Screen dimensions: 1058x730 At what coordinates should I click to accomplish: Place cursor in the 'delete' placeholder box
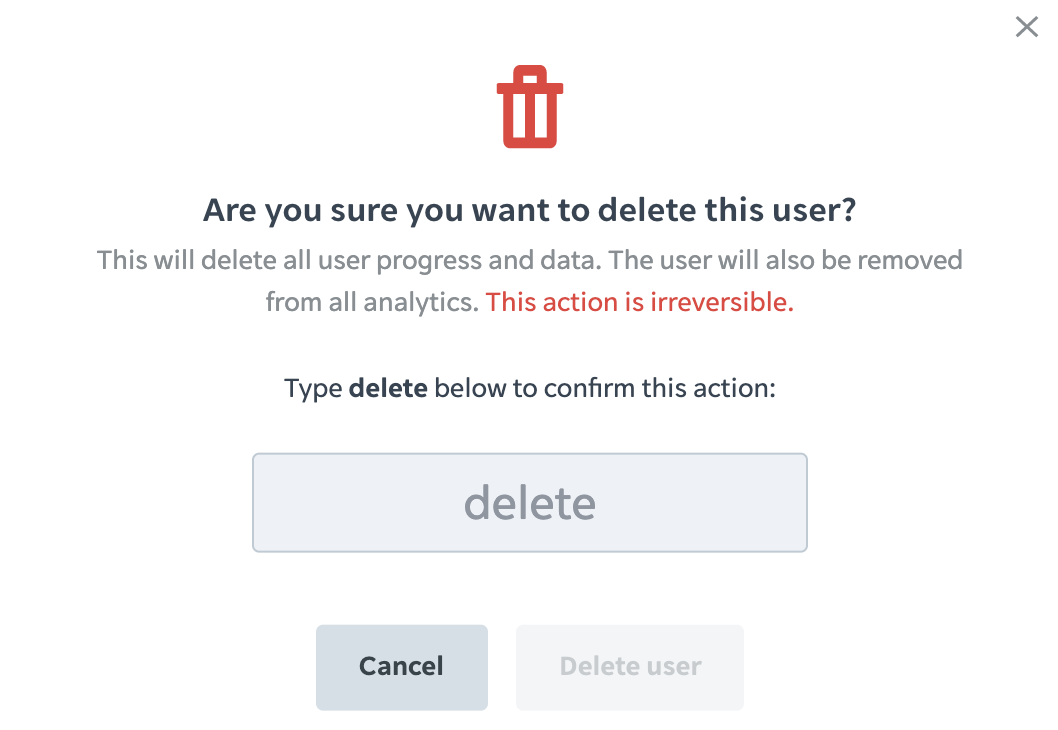coord(530,503)
